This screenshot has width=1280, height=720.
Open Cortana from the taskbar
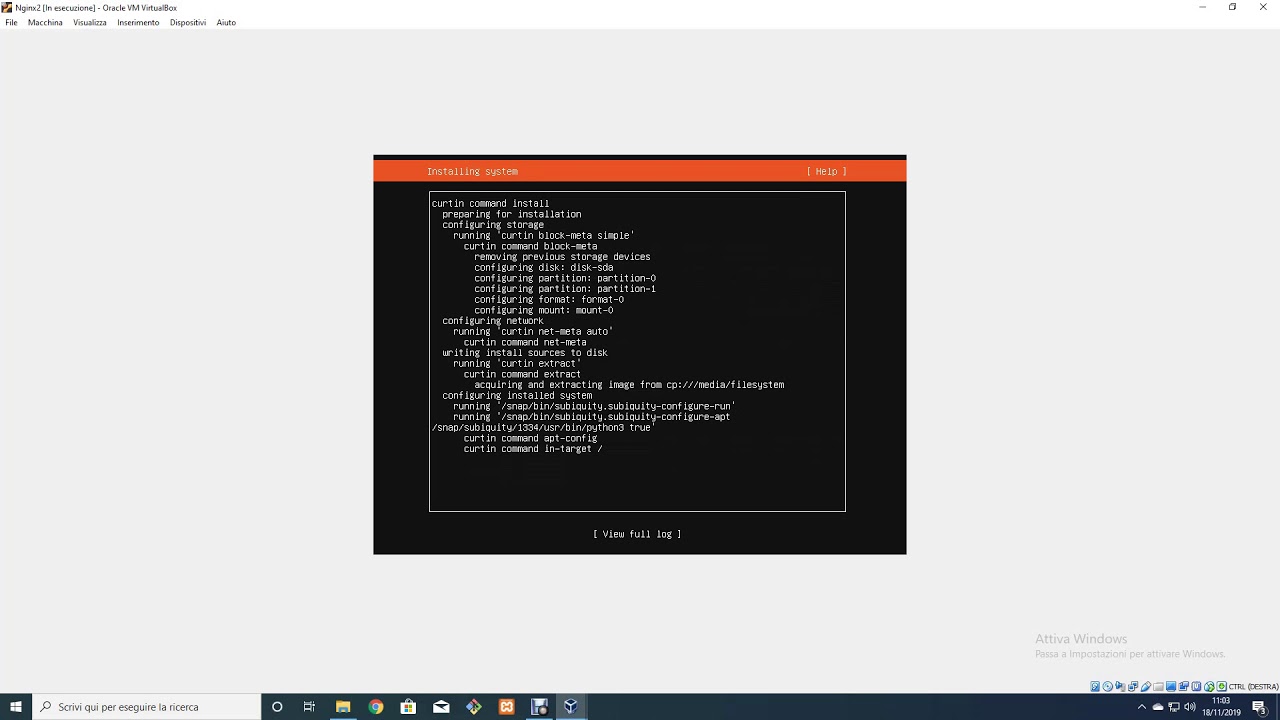[x=277, y=707]
